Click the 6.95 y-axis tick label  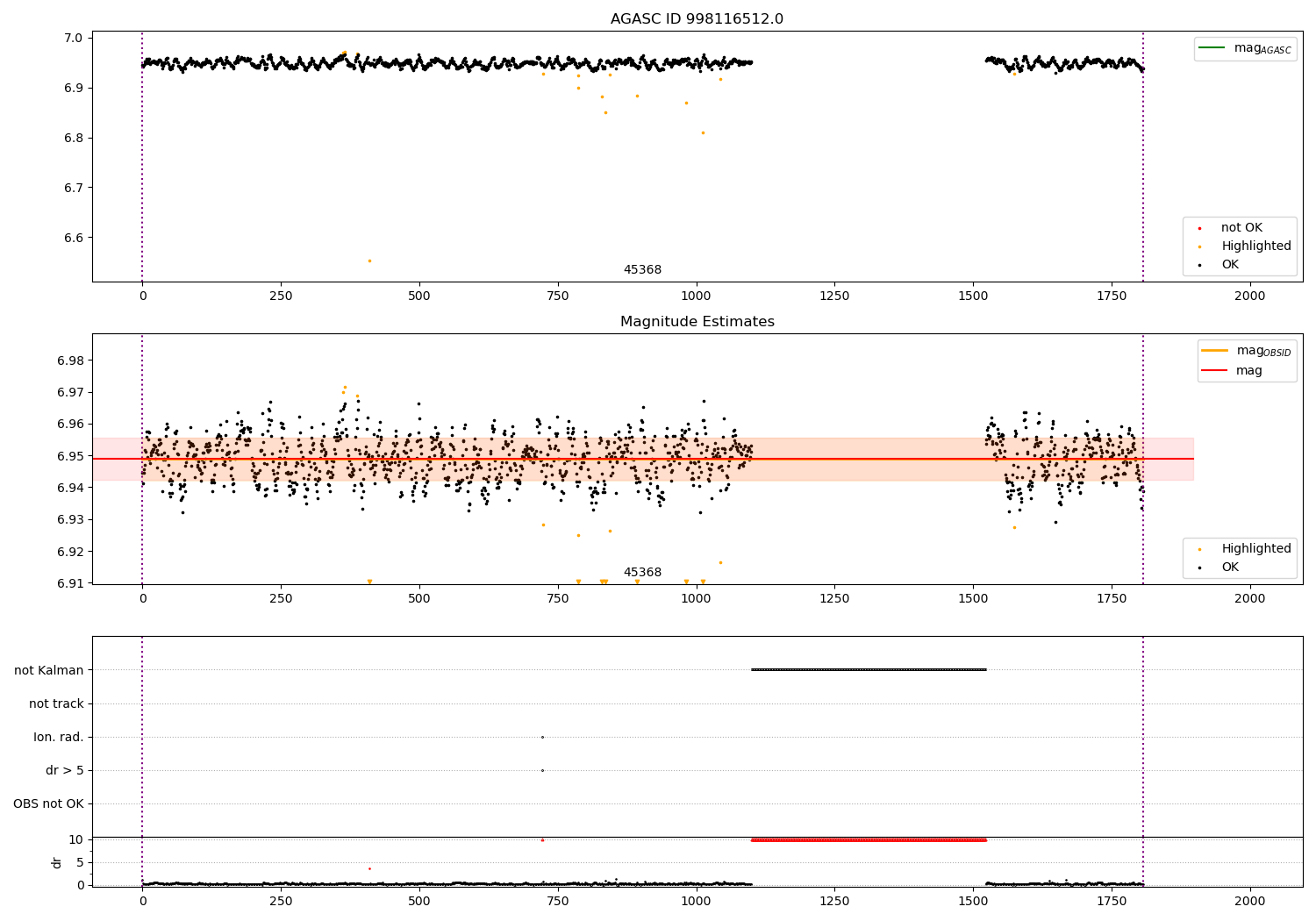(x=70, y=456)
